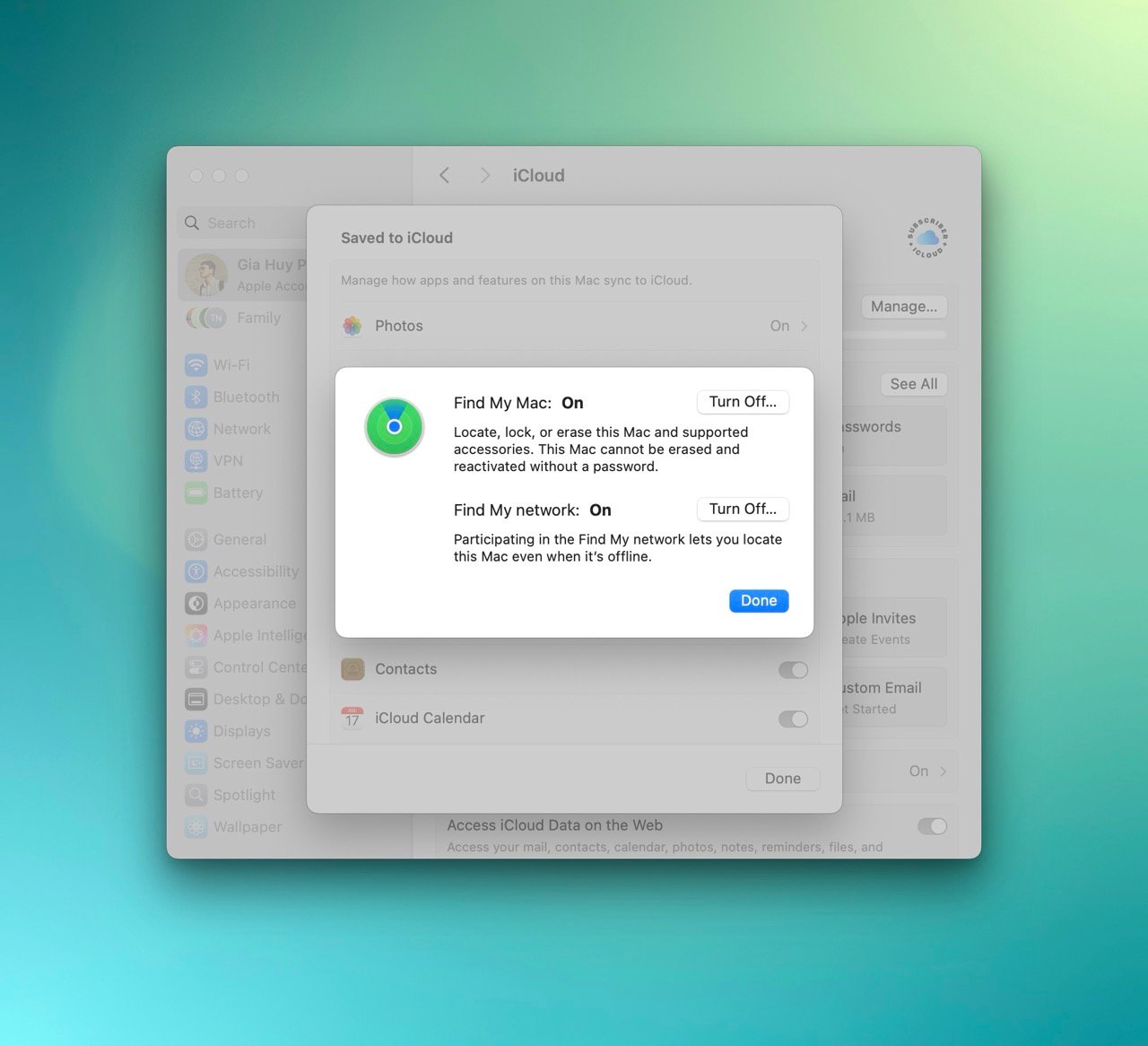Click the iCloud window title
This screenshot has width=1148, height=1046.
point(539,176)
